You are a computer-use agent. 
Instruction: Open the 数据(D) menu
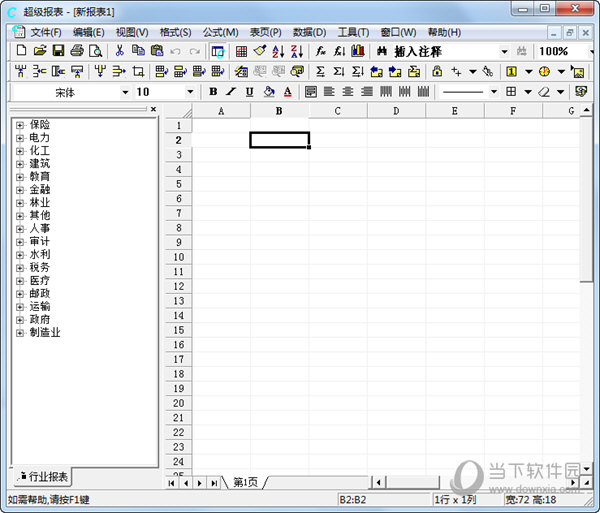[310, 33]
